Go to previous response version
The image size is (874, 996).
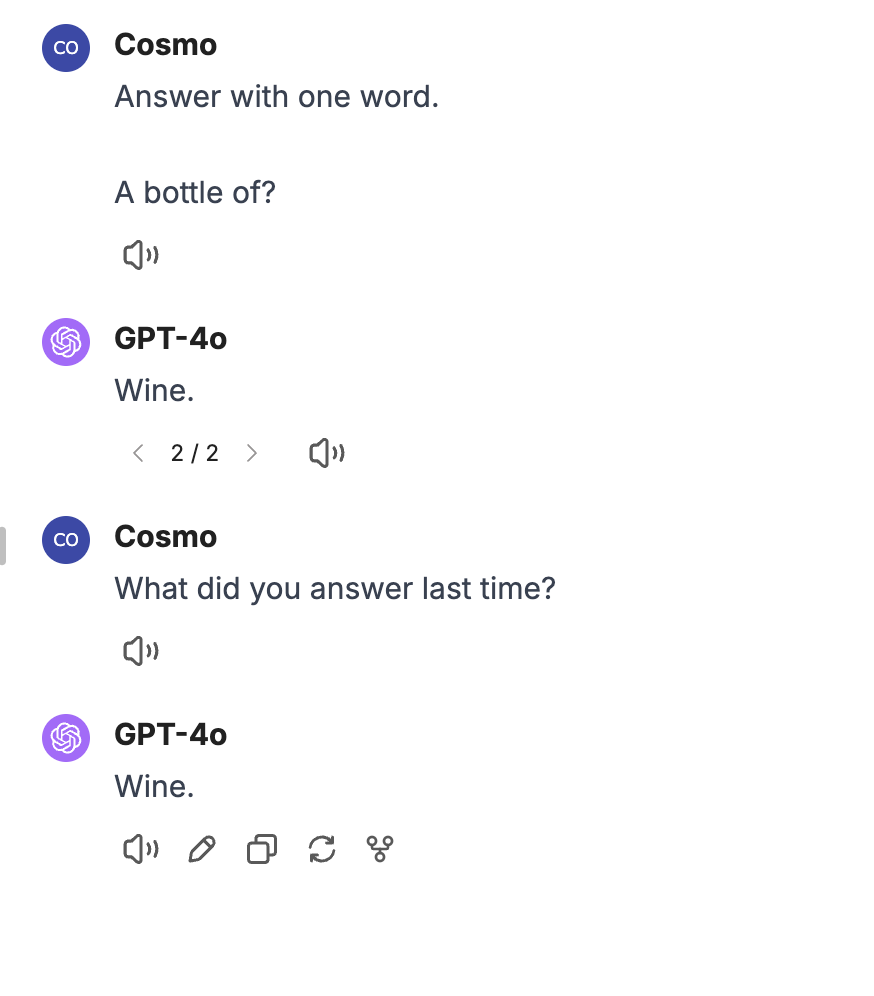click(139, 454)
